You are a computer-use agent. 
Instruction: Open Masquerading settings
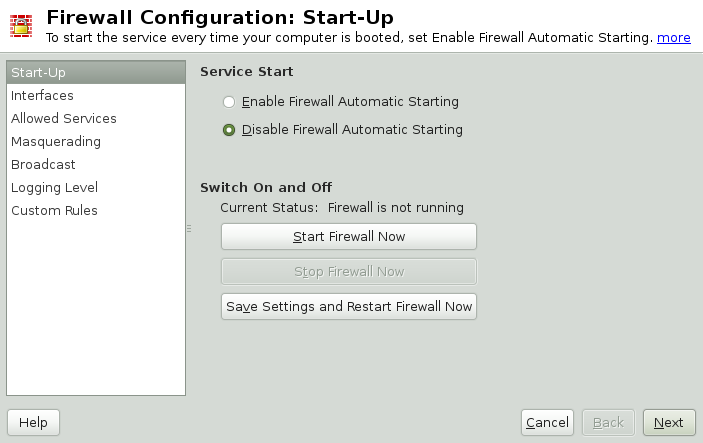[x=55, y=142]
